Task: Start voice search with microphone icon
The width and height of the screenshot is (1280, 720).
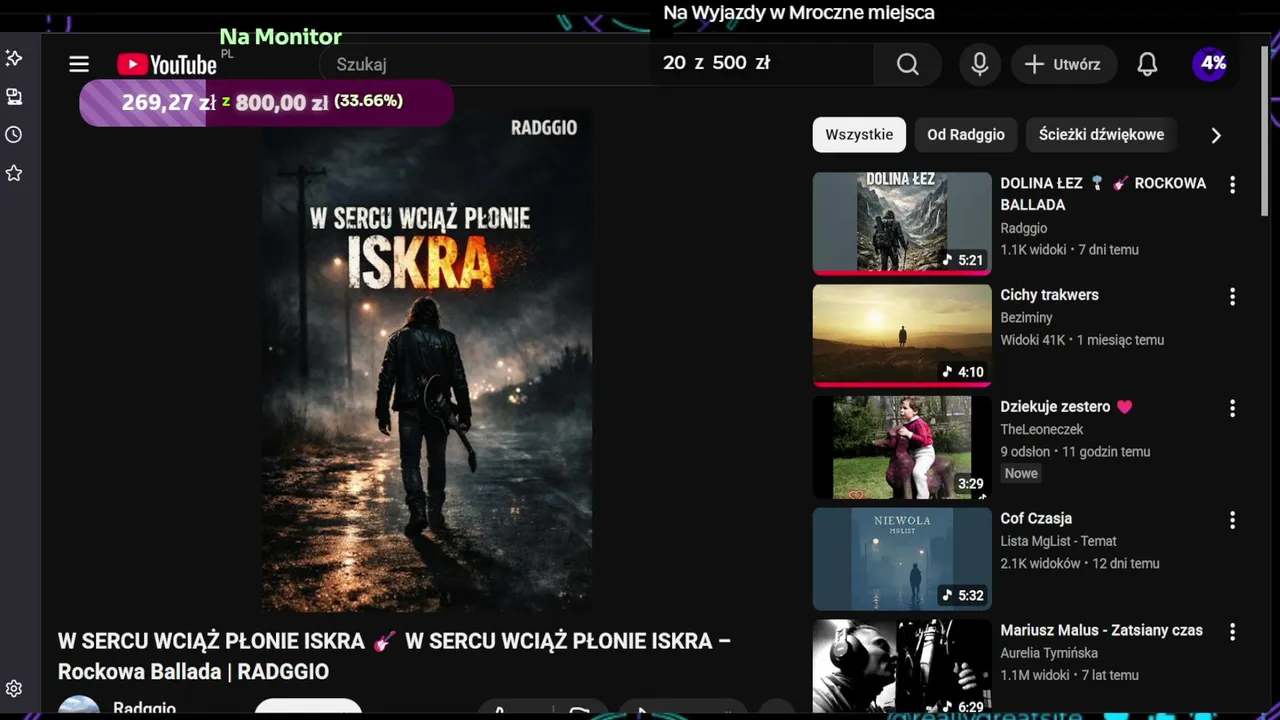Action: pyautogui.click(x=980, y=64)
